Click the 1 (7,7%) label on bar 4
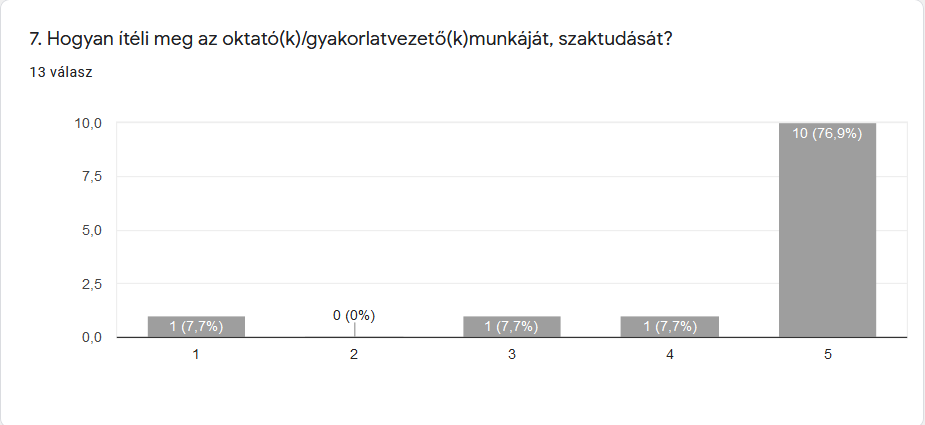Viewport: 925px width, 425px height. (x=670, y=326)
